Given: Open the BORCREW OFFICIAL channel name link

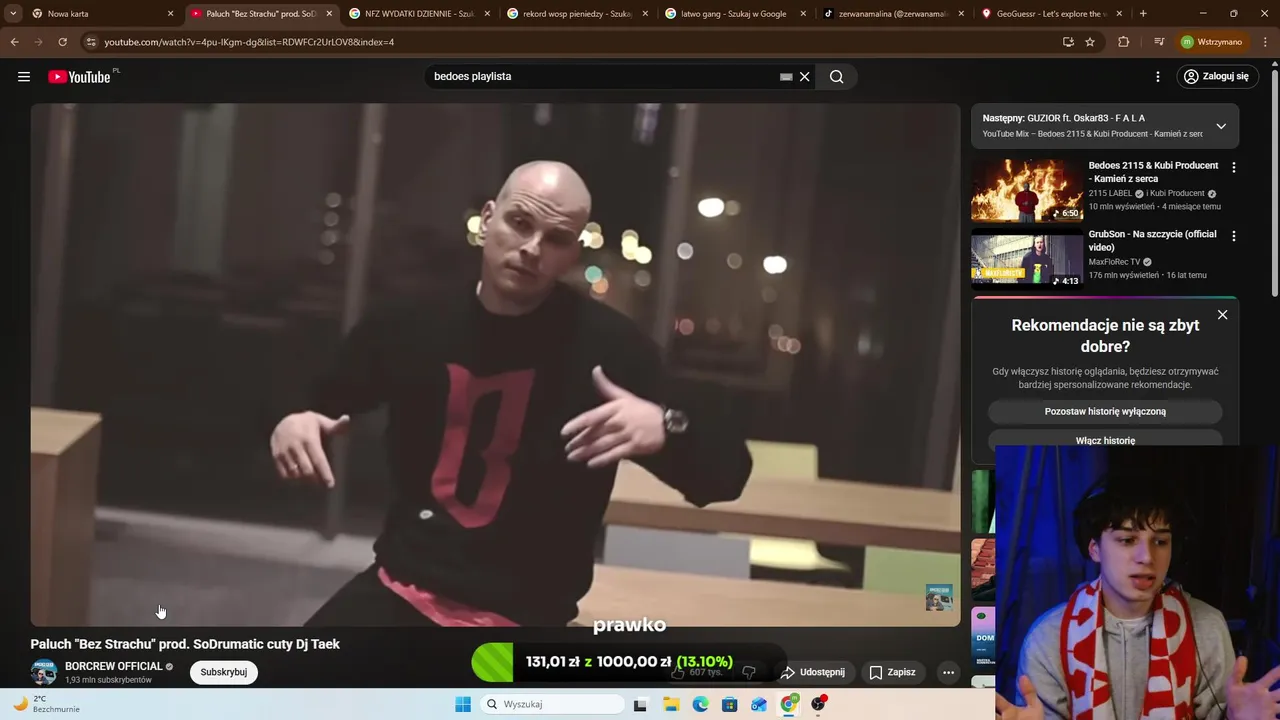Looking at the screenshot, I should tap(114, 666).
